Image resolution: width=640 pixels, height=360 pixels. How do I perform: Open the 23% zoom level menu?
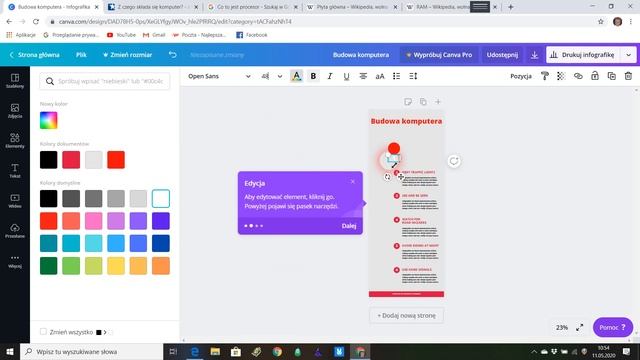562,327
